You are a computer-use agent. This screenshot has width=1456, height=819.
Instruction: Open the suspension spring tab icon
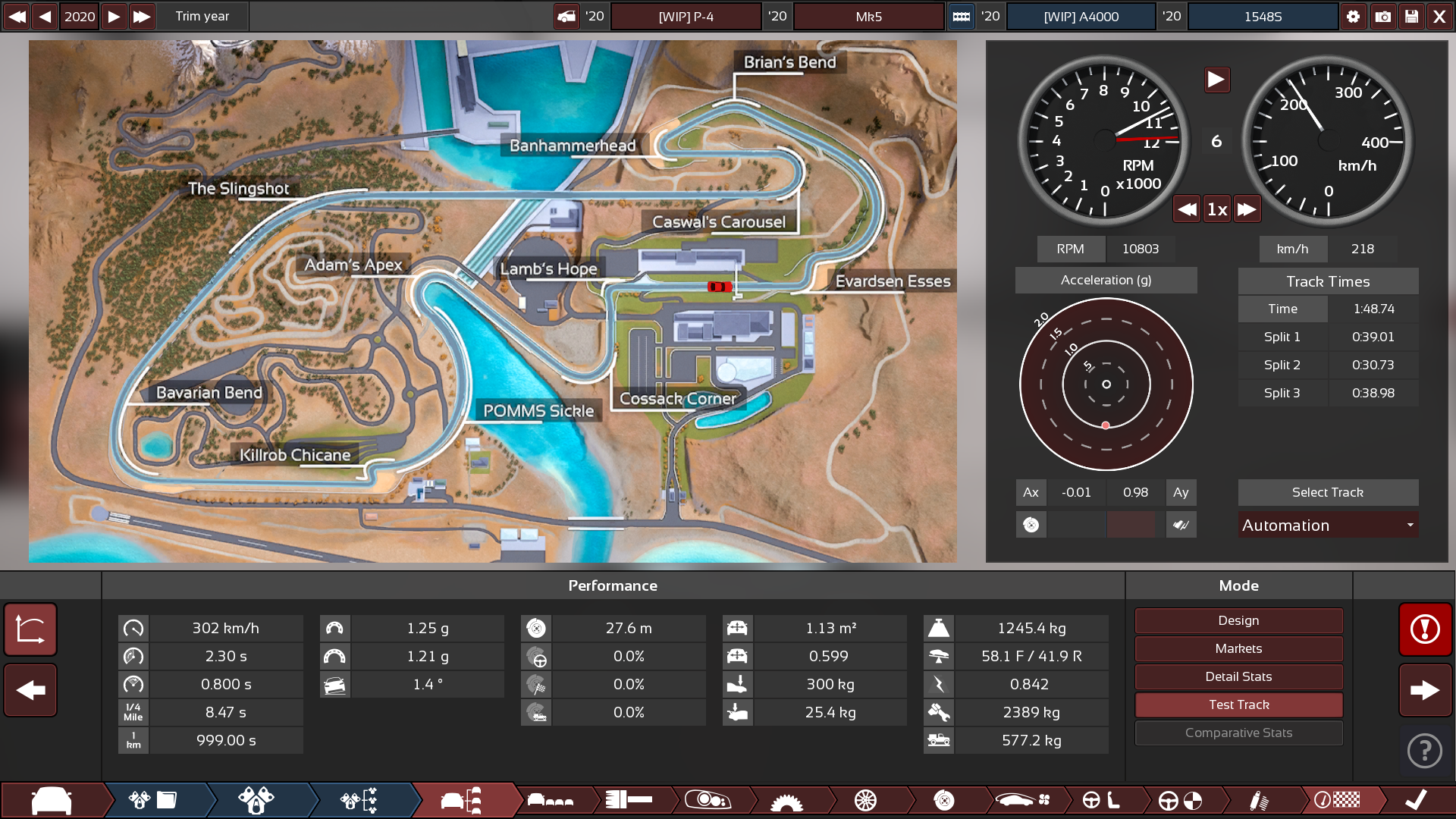click(x=1259, y=801)
